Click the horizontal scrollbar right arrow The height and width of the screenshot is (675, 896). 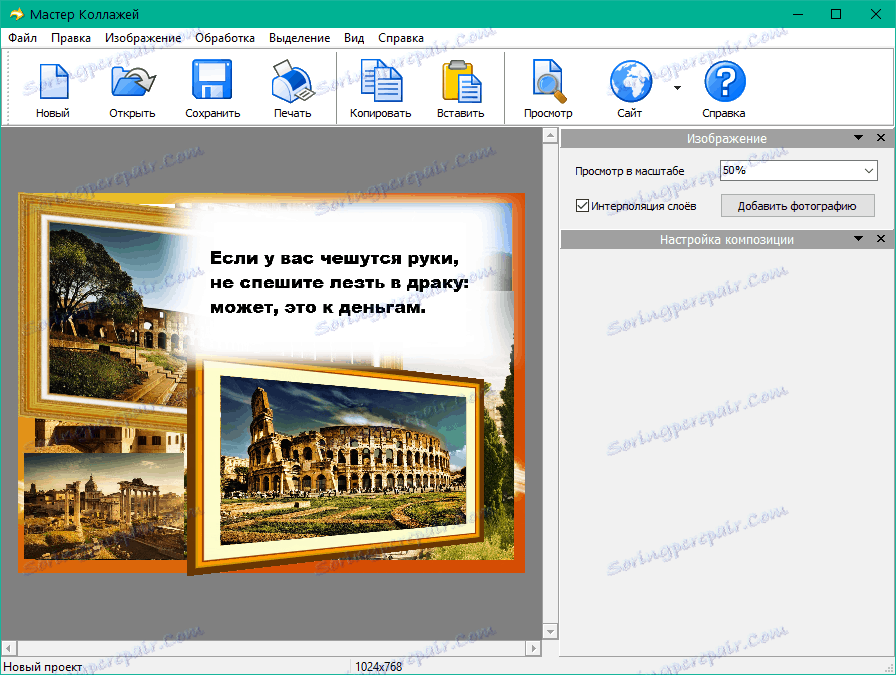click(533, 648)
